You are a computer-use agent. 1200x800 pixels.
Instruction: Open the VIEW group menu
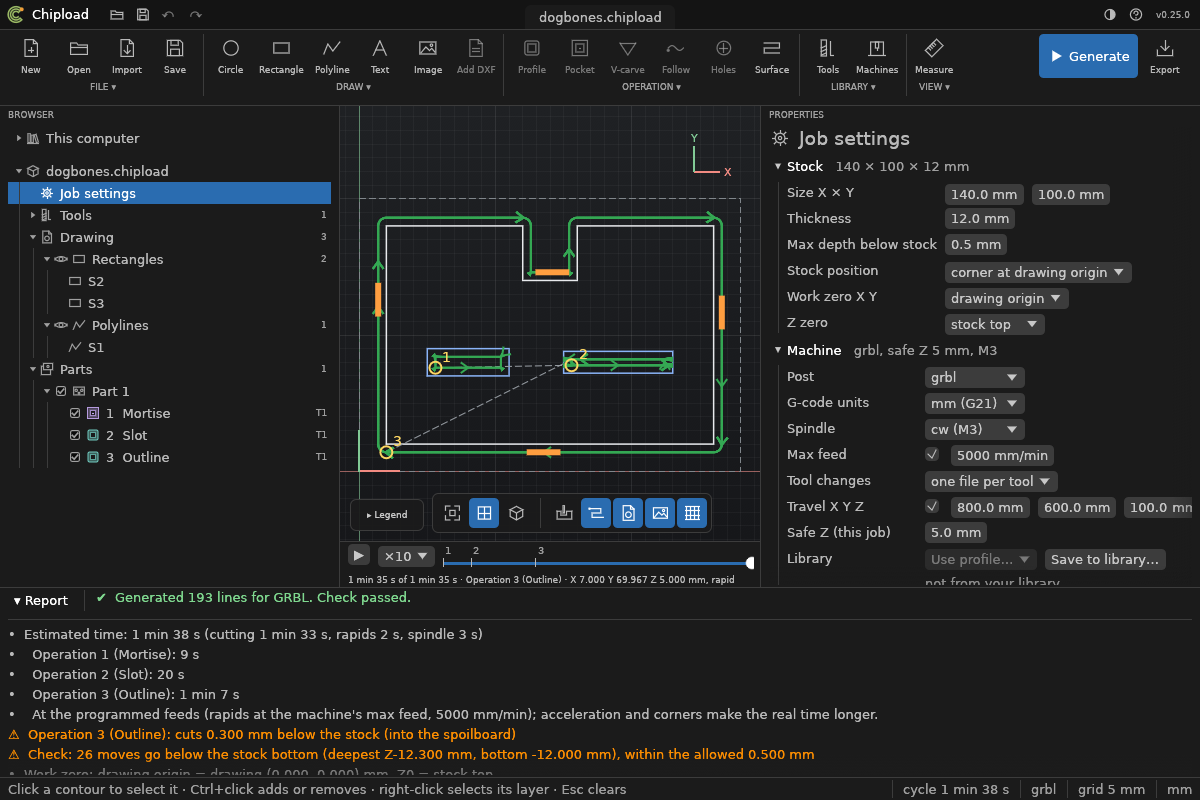[934, 87]
